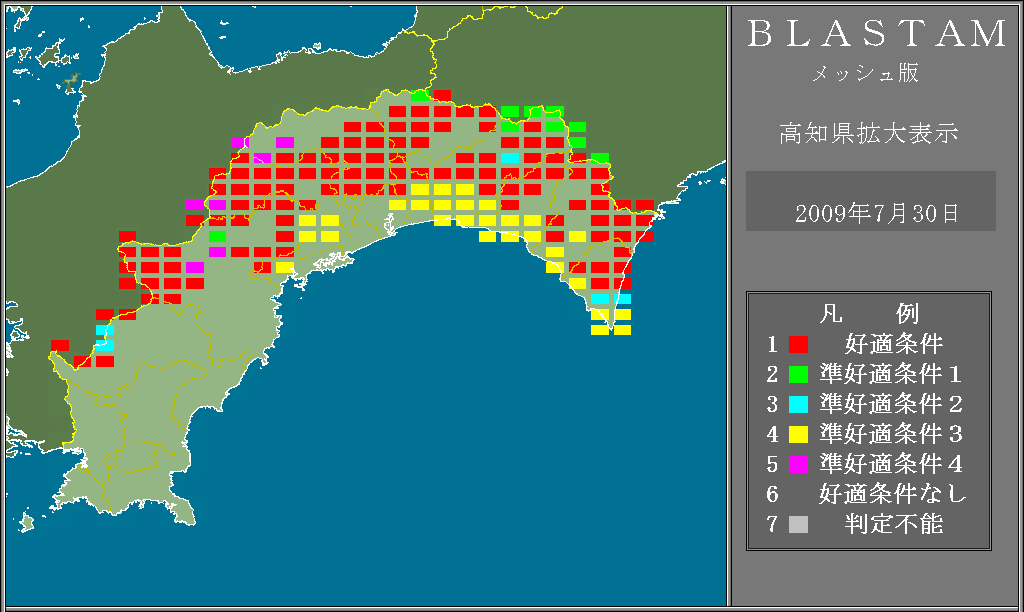Image resolution: width=1024 pixels, height=612 pixels.
Task: Click the gray 判定不能 legend swatch
Action: [798, 524]
